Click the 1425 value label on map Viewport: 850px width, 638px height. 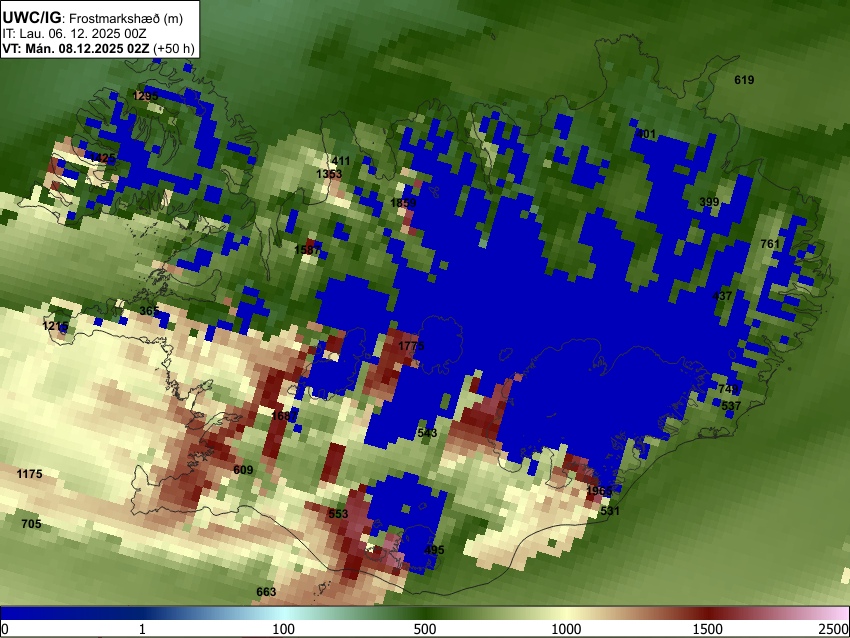coord(102,158)
